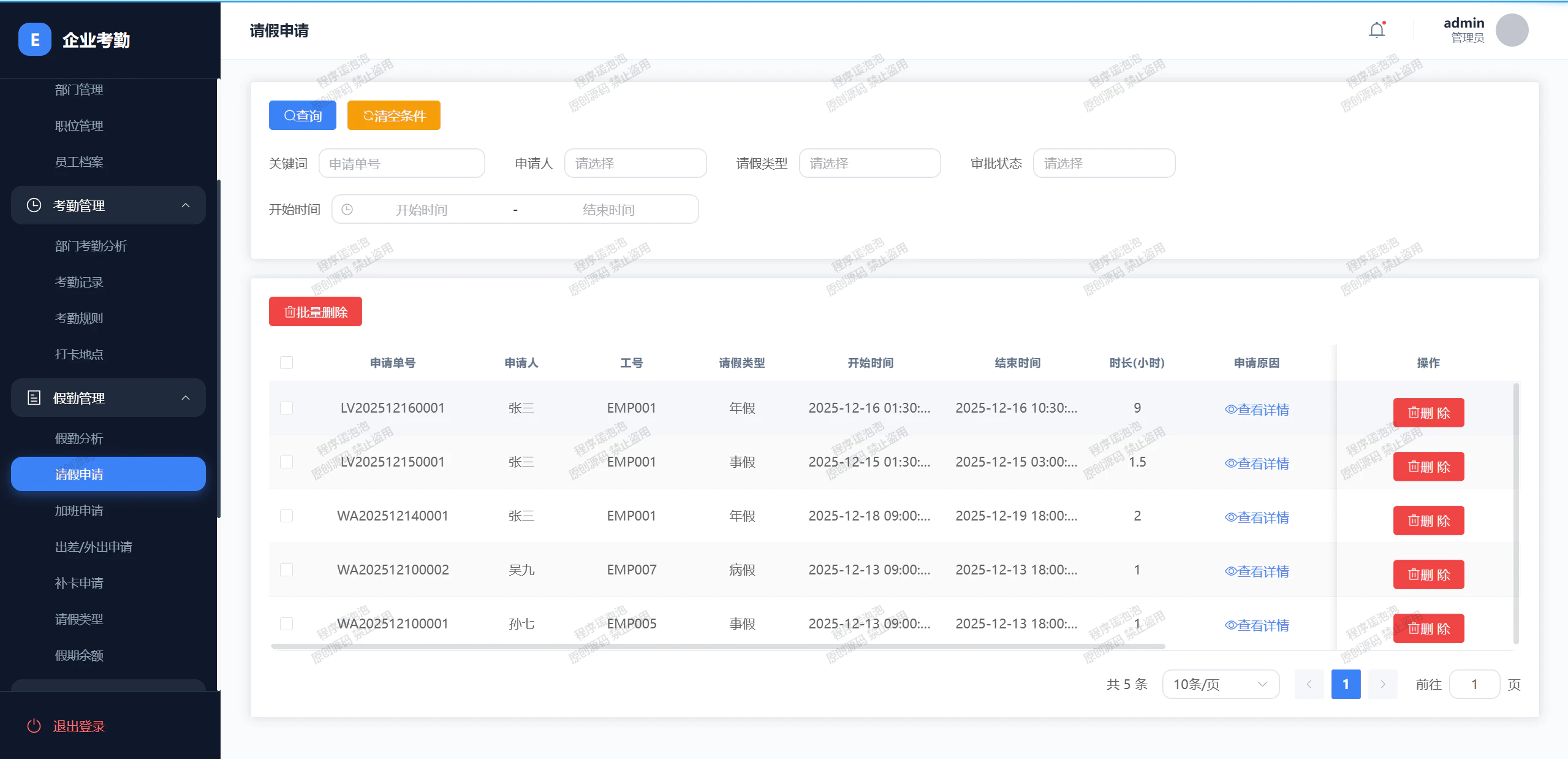Check the row LV202512160001 checkbox

point(286,408)
